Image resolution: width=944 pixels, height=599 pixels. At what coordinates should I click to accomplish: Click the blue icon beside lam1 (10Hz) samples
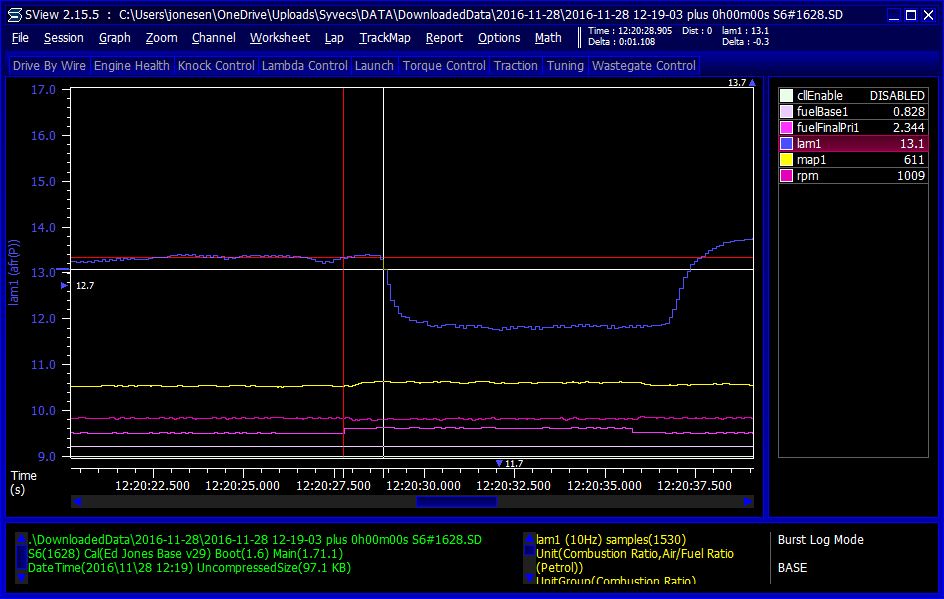[x=529, y=540]
